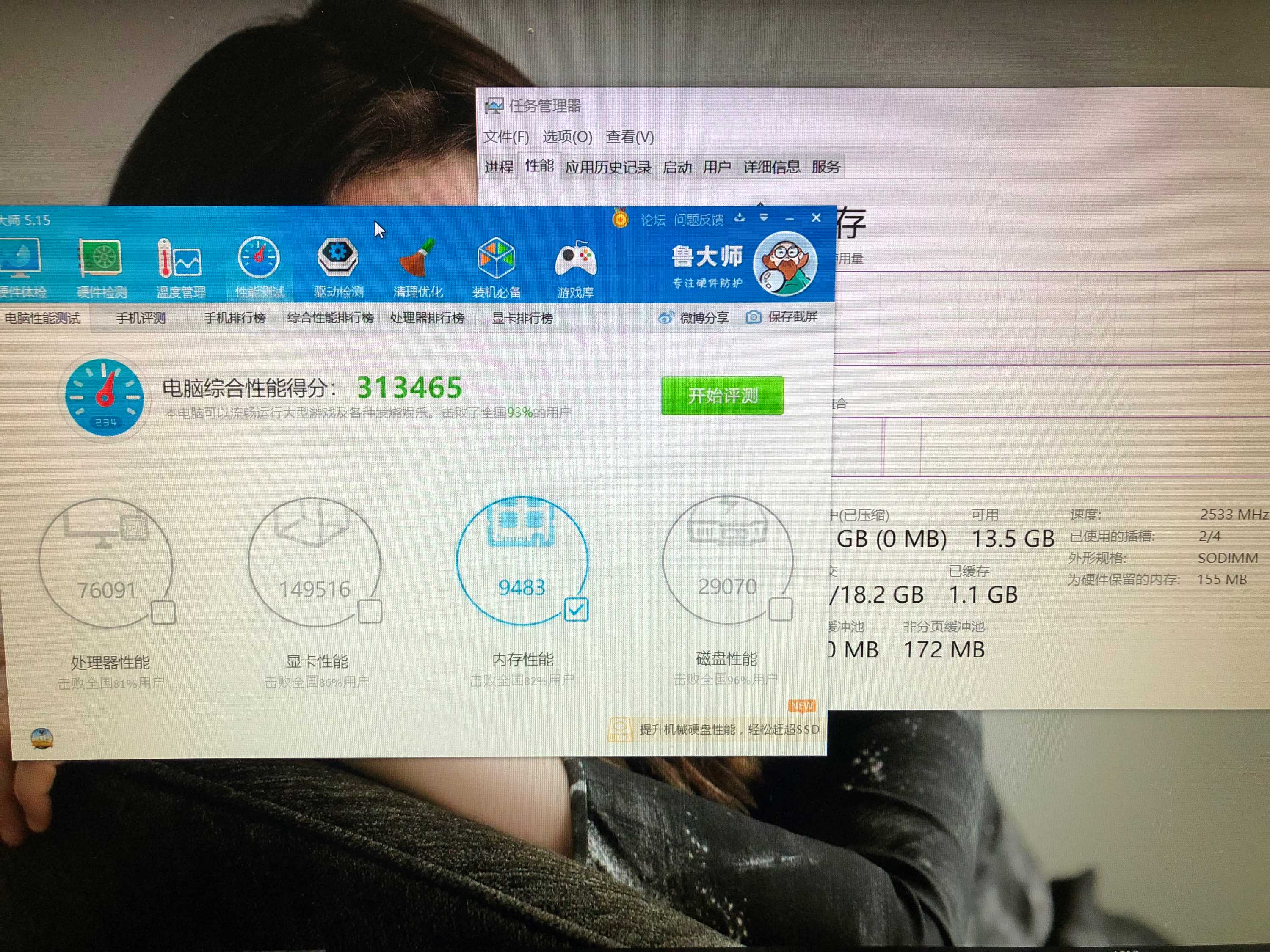Switch to the 详细信息 tab
The height and width of the screenshot is (952, 1270).
click(x=771, y=167)
